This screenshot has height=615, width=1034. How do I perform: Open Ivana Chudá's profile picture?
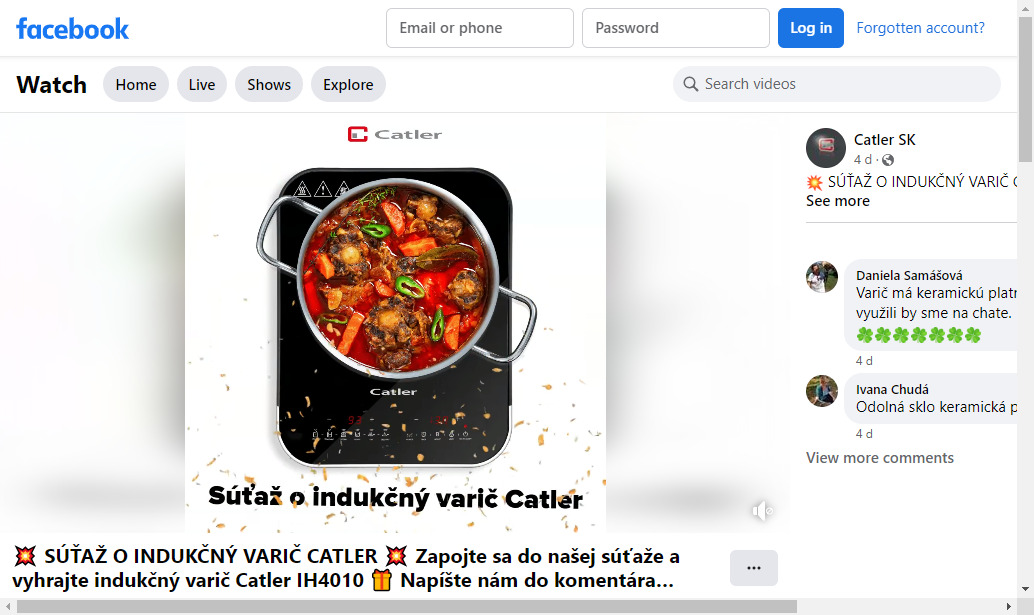(822, 391)
